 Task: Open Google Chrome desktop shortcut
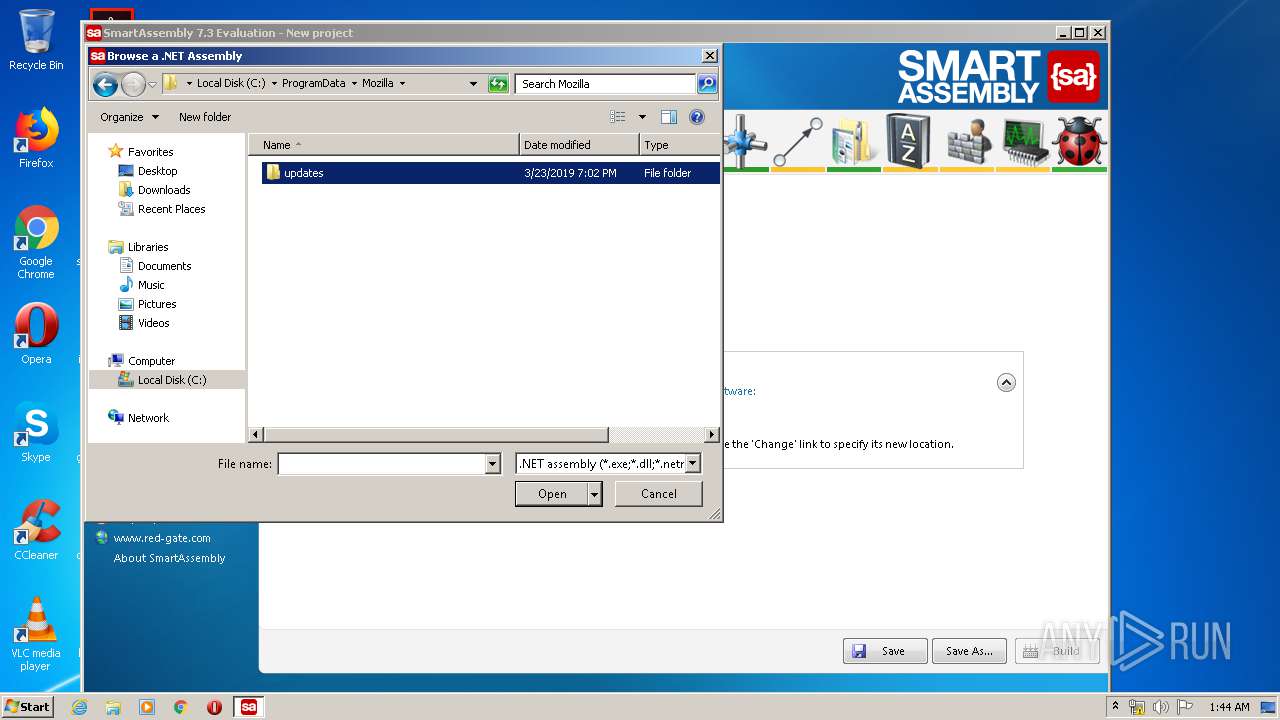click(x=36, y=243)
